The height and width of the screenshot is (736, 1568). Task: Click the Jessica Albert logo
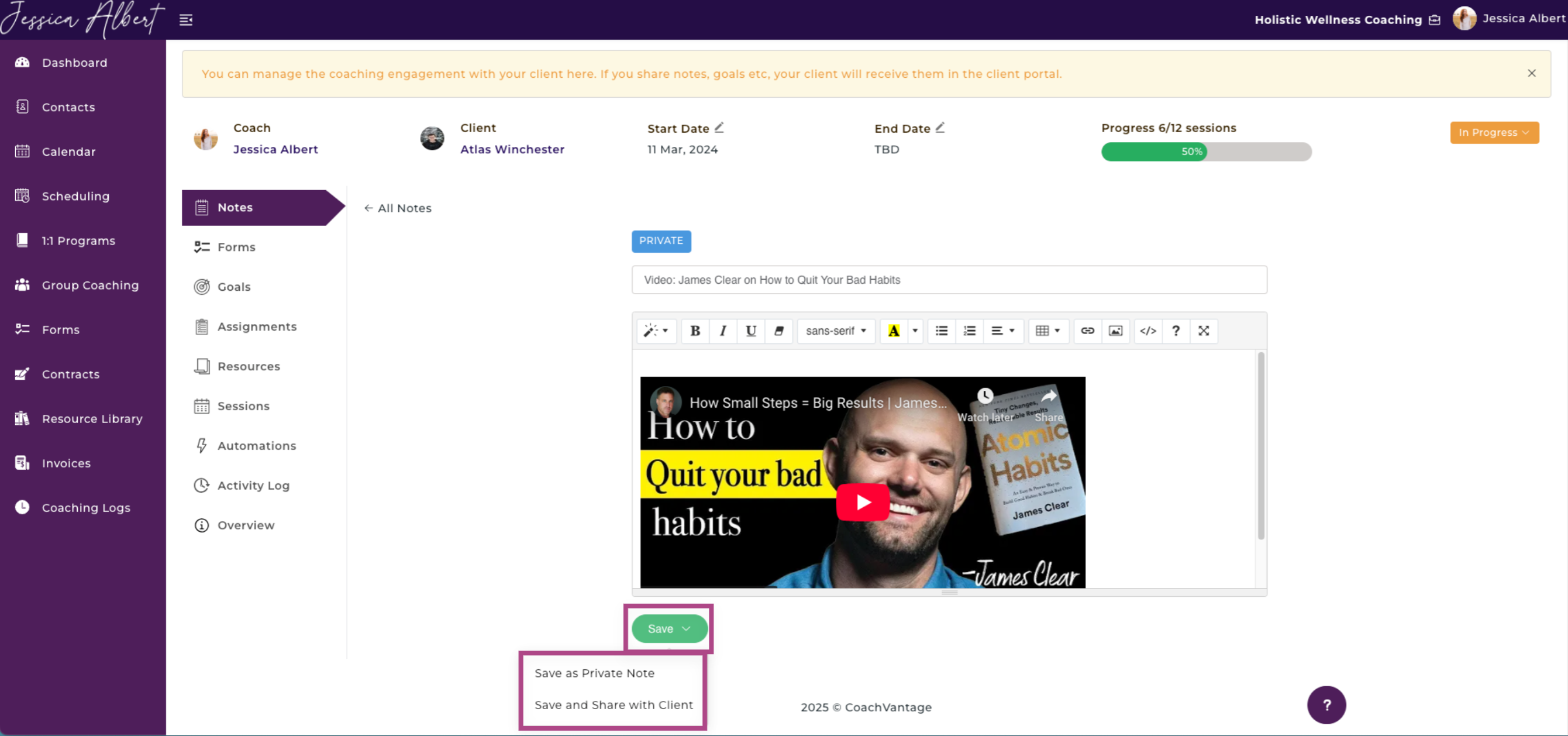tap(82, 19)
